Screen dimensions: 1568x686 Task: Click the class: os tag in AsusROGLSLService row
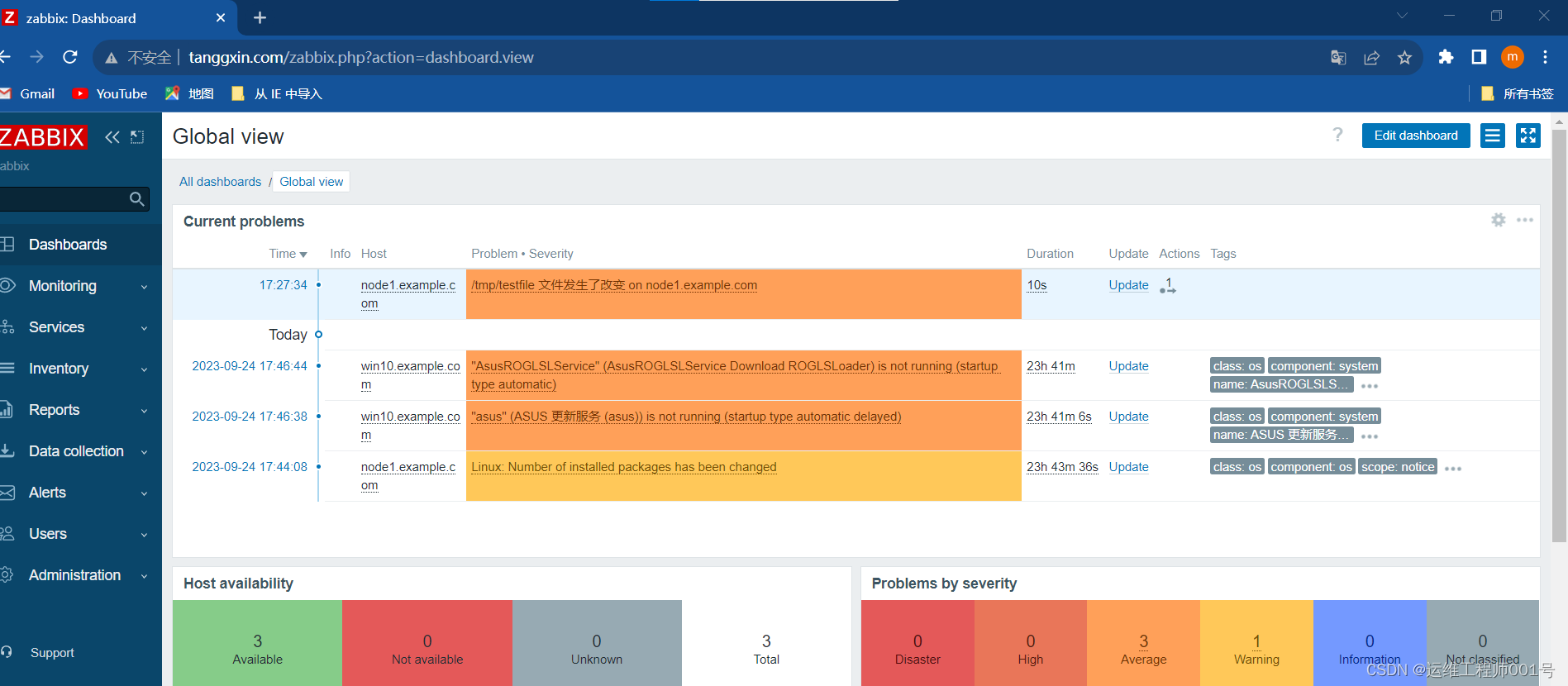pos(1237,366)
